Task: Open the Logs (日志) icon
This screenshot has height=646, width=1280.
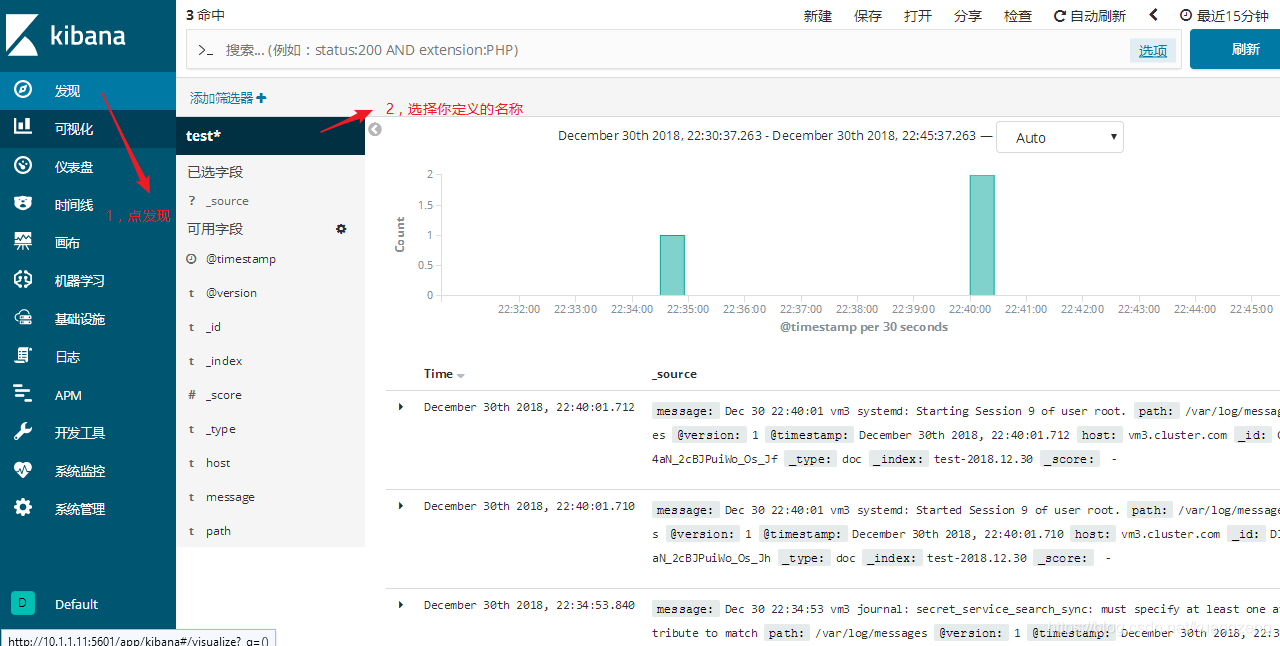Action: point(23,356)
